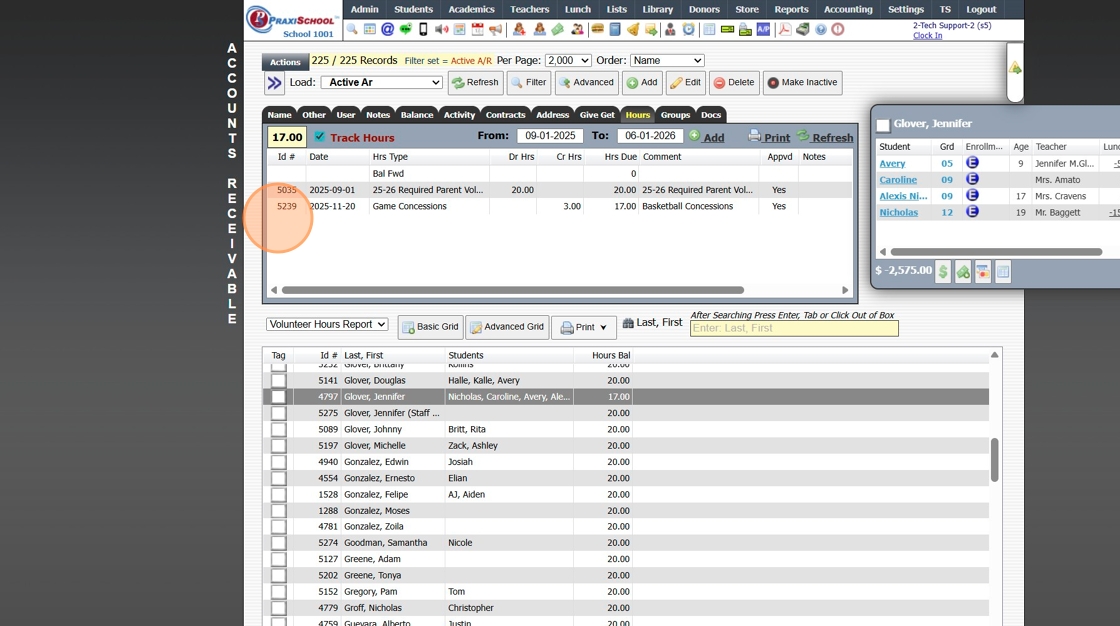Image resolution: width=1120 pixels, height=626 pixels.
Task: Click the Basic Grid button
Action: pos(431,327)
